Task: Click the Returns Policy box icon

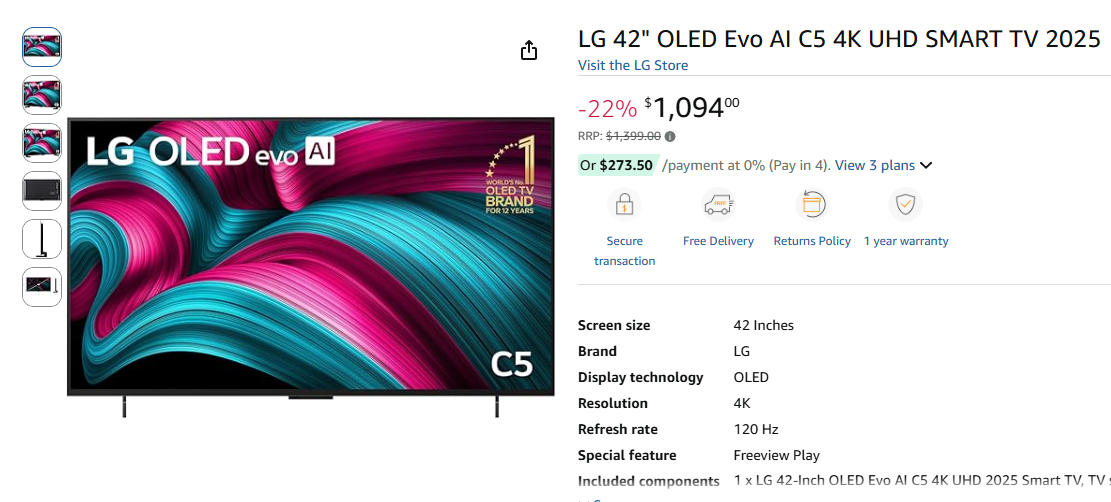Action: coord(811,205)
